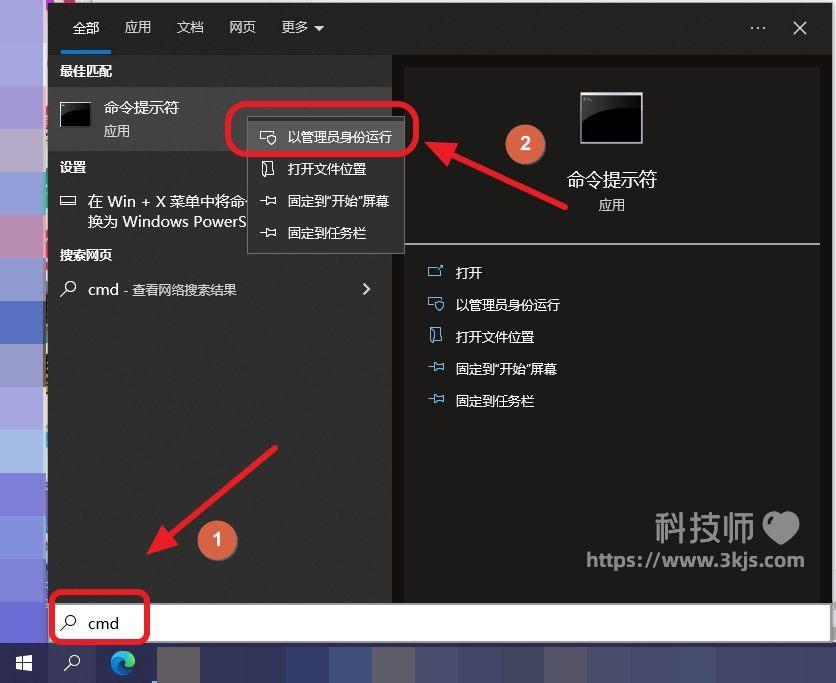Click open icon beside 打开 in preview
The height and width of the screenshot is (683, 836).
(435, 271)
